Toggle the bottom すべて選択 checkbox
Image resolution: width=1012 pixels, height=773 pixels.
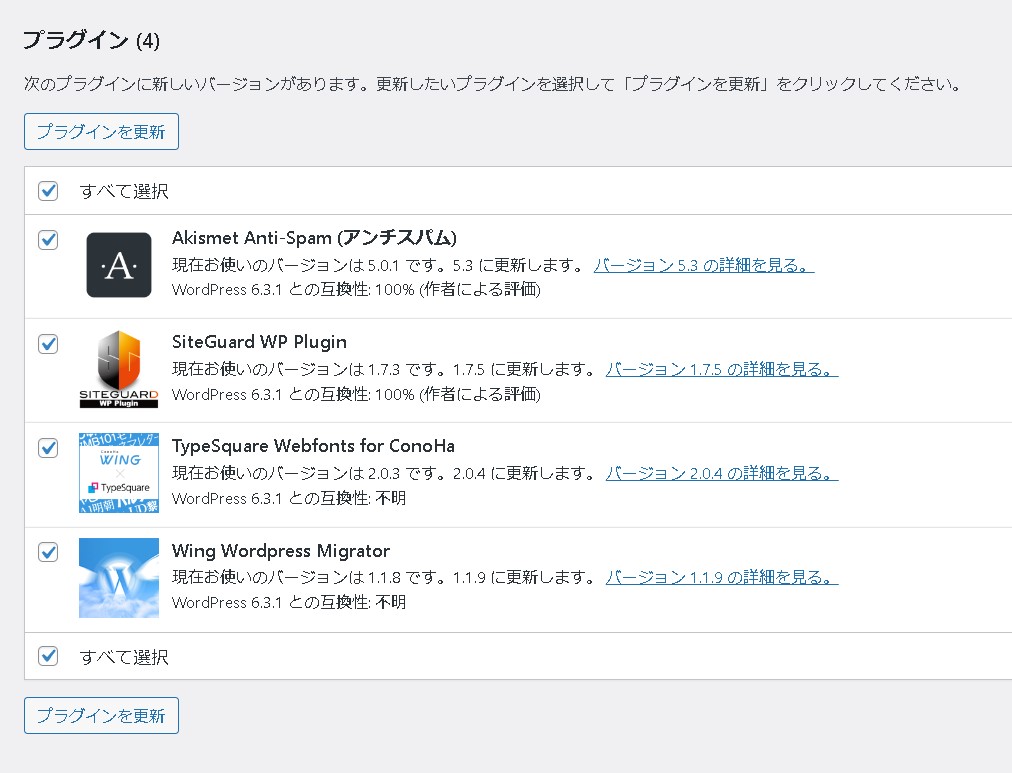click(48, 656)
